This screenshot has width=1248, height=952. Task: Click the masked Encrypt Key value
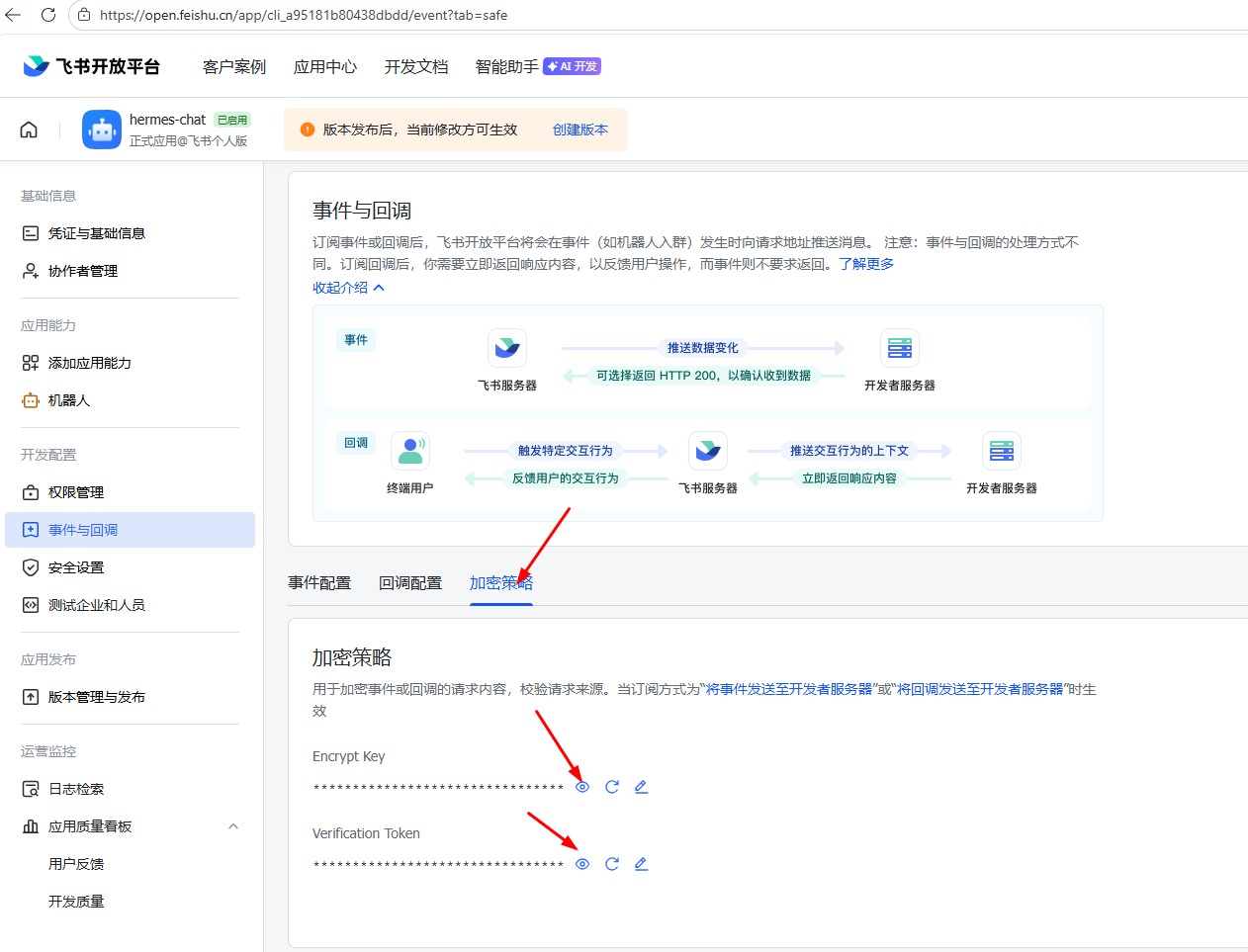pos(438,788)
